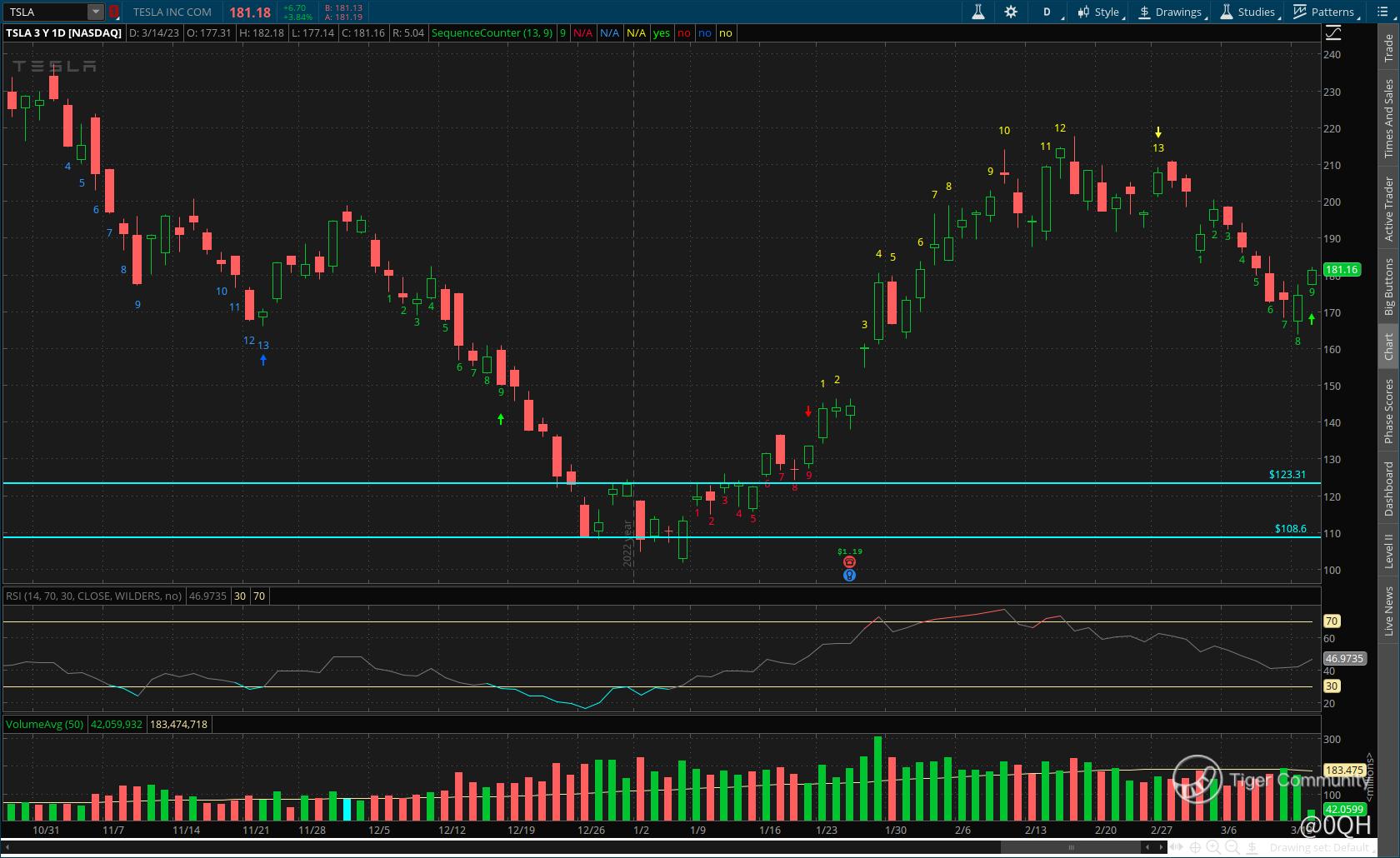Switch to the Trade side tab

pyautogui.click(x=1388, y=47)
